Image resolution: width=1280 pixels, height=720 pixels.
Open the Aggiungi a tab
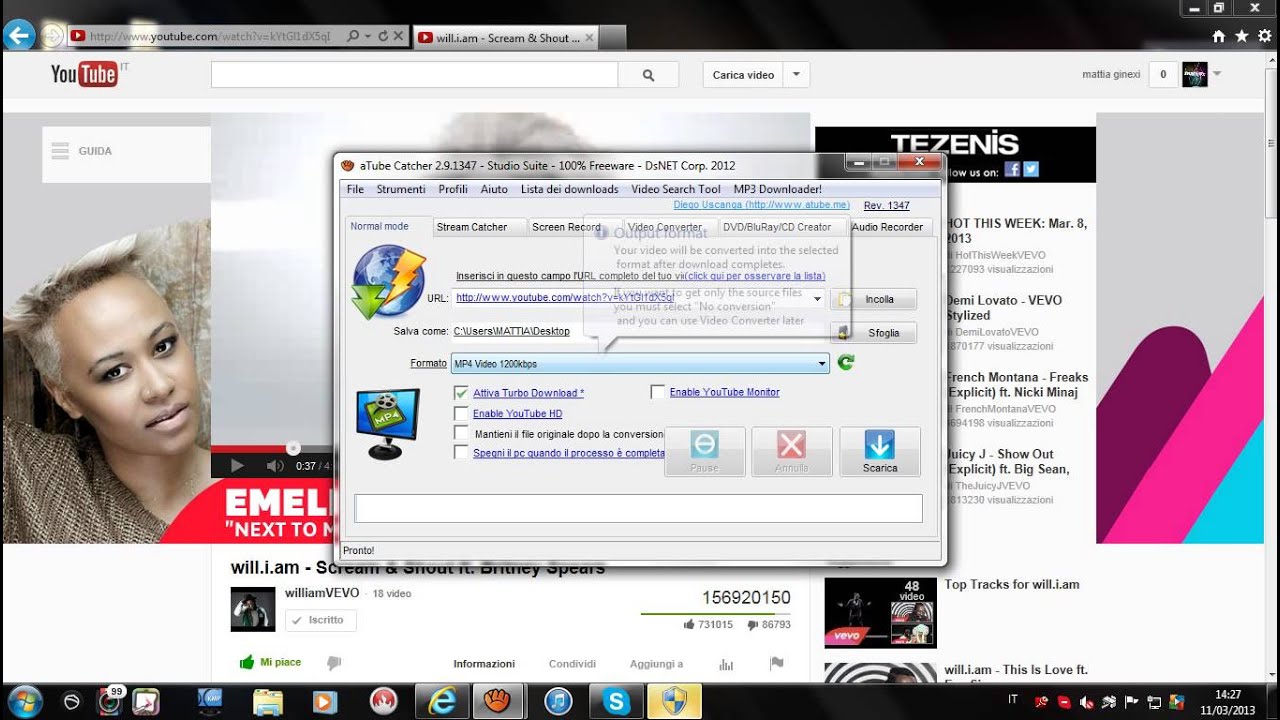coord(656,664)
